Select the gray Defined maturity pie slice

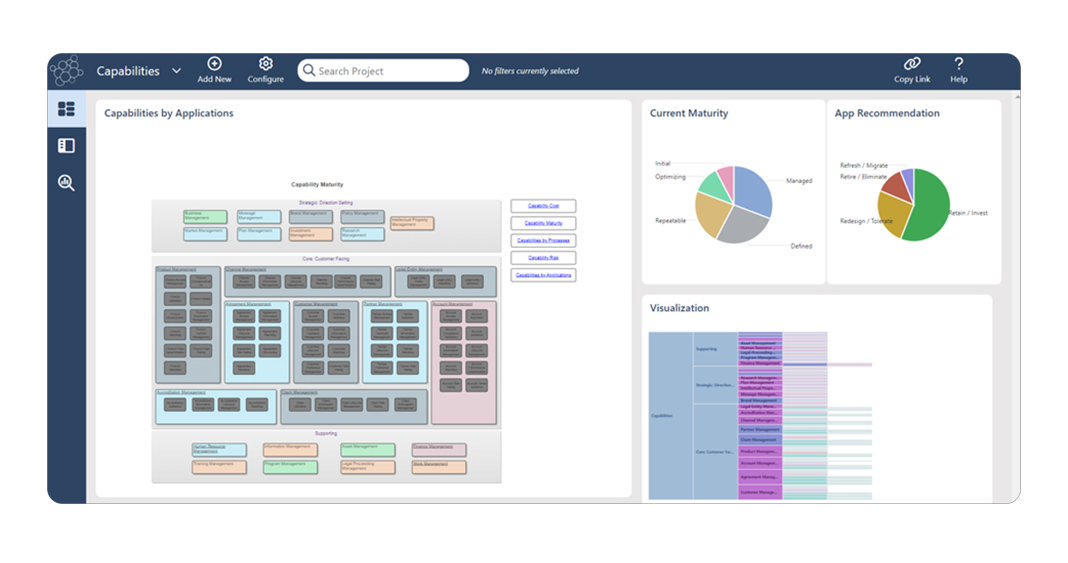tap(741, 226)
